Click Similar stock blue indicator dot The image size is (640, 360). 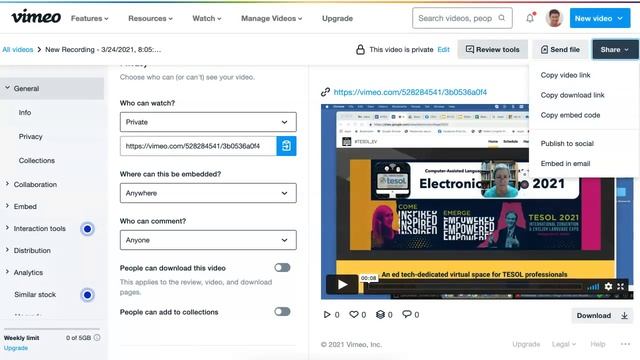87,295
